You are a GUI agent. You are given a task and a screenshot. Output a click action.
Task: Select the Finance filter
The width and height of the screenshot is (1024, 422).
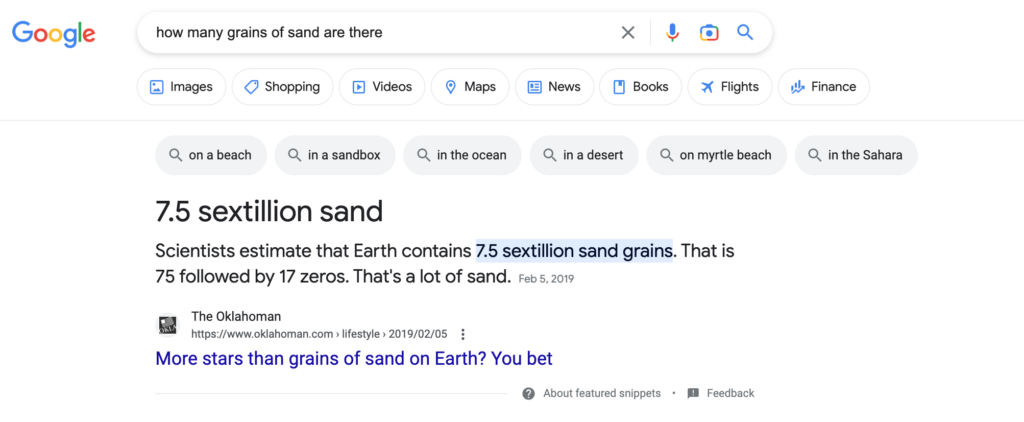823,87
